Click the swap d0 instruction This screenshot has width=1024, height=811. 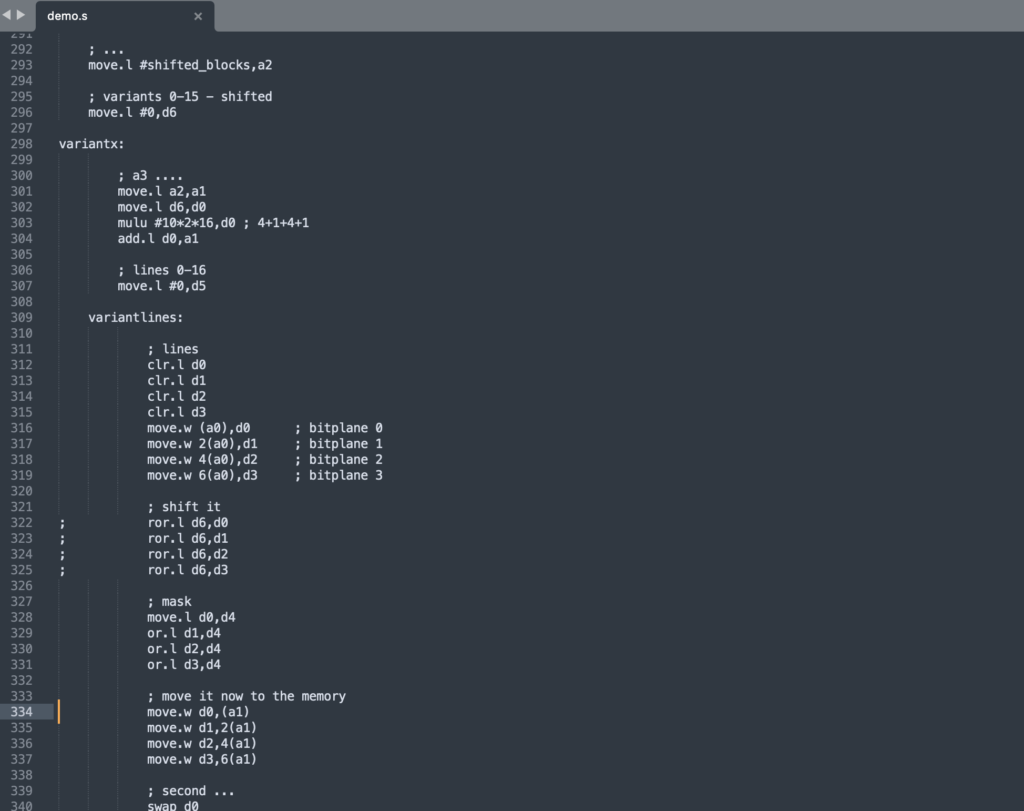tap(173, 806)
